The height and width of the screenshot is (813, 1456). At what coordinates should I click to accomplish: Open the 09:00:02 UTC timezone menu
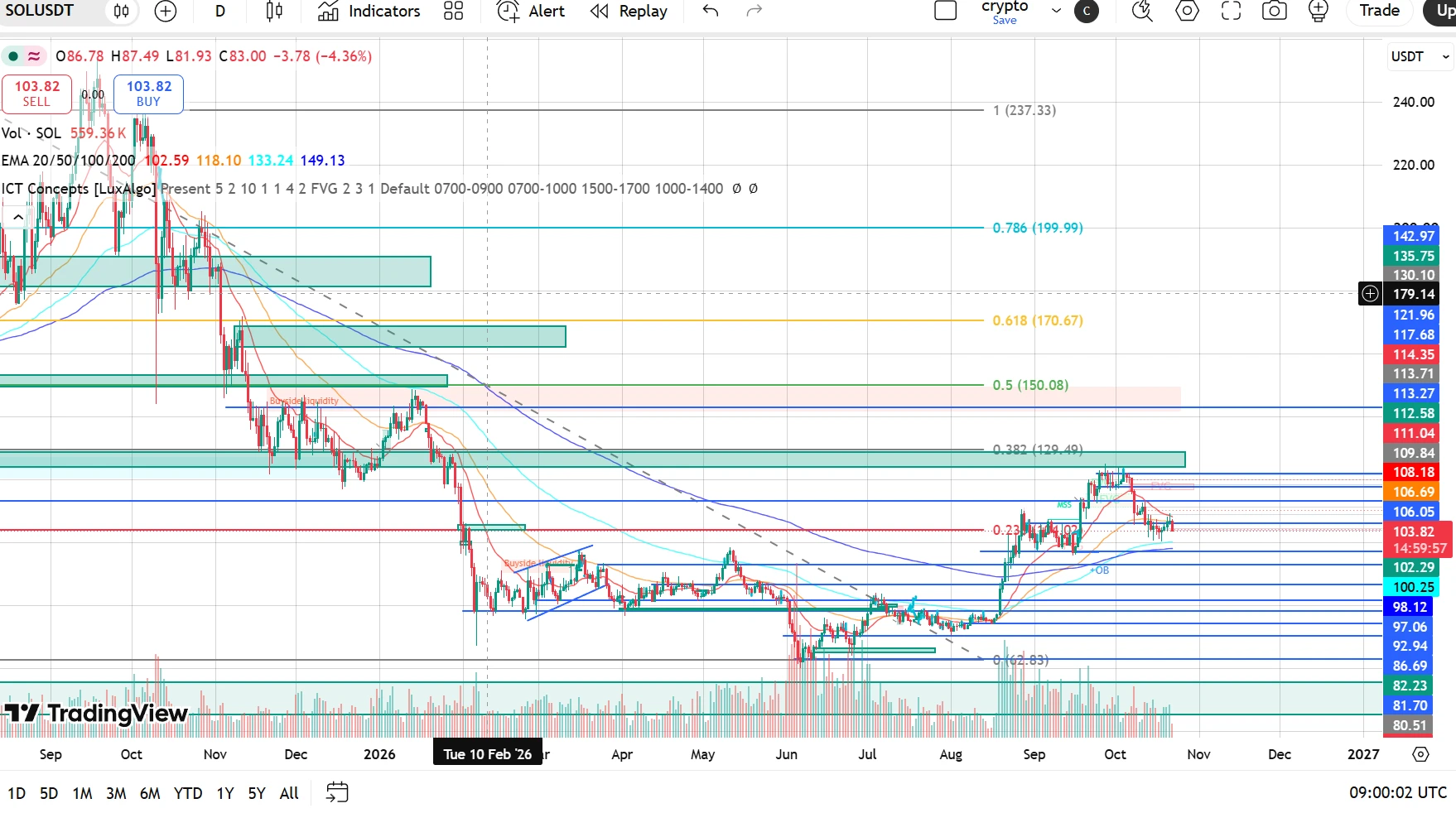click(1398, 792)
